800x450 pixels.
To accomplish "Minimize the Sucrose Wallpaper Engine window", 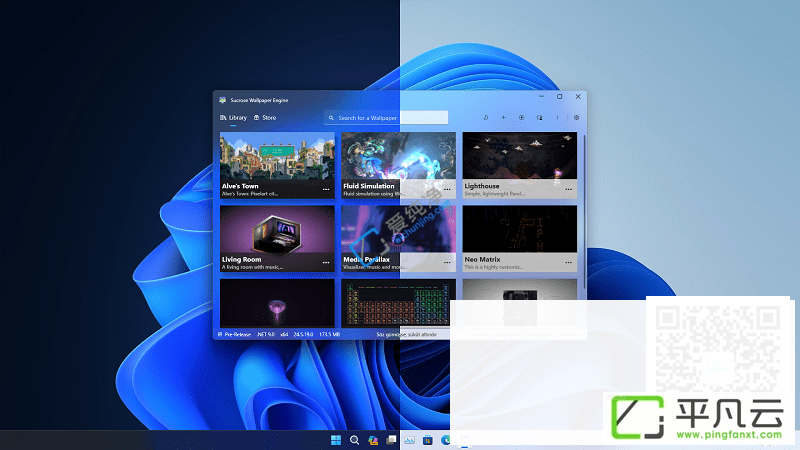I will (x=541, y=96).
